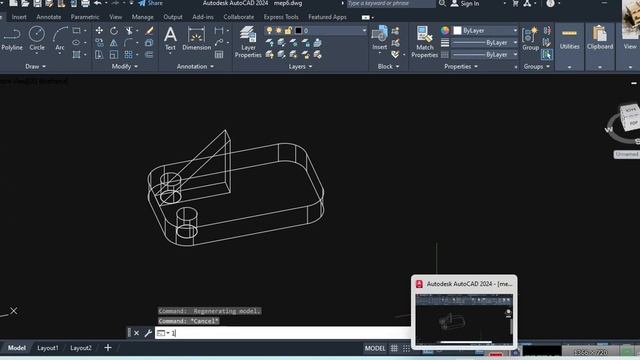The width and height of the screenshot is (640, 360).
Task: Expand the Annotation panel dropdown
Action: click(x=195, y=67)
